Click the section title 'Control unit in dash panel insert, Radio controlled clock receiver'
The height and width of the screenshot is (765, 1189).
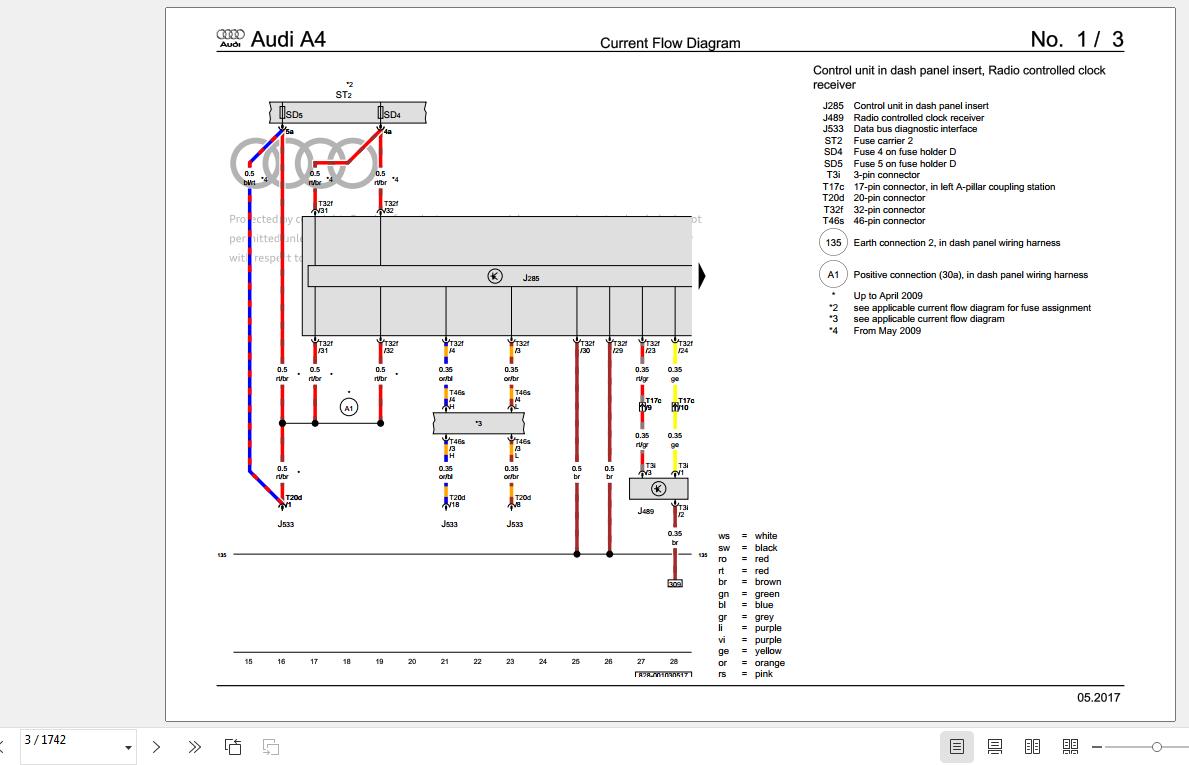click(959, 77)
